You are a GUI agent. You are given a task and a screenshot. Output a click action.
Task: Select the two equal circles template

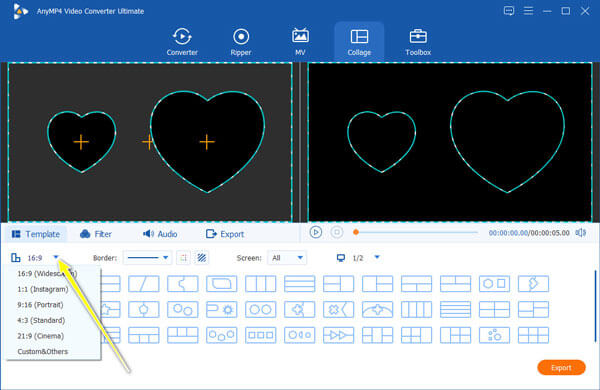click(261, 309)
